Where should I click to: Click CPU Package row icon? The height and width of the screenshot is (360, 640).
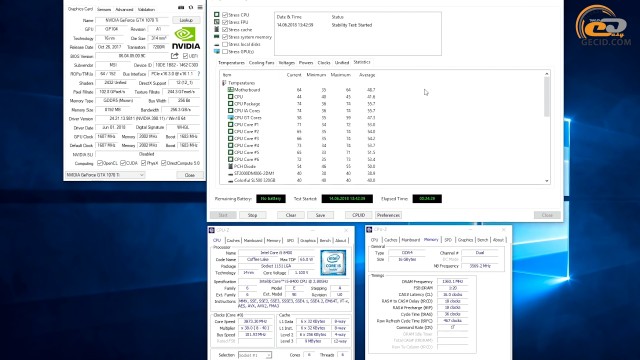pos(231,104)
